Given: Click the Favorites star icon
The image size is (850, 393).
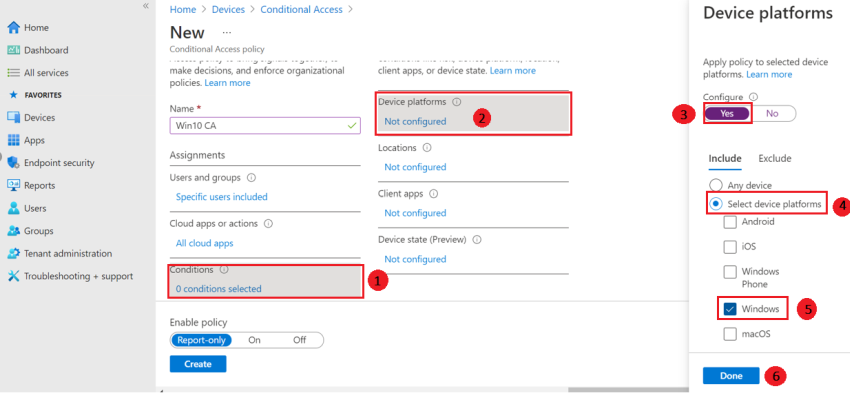Looking at the screenshot, I should pos(14,95).
